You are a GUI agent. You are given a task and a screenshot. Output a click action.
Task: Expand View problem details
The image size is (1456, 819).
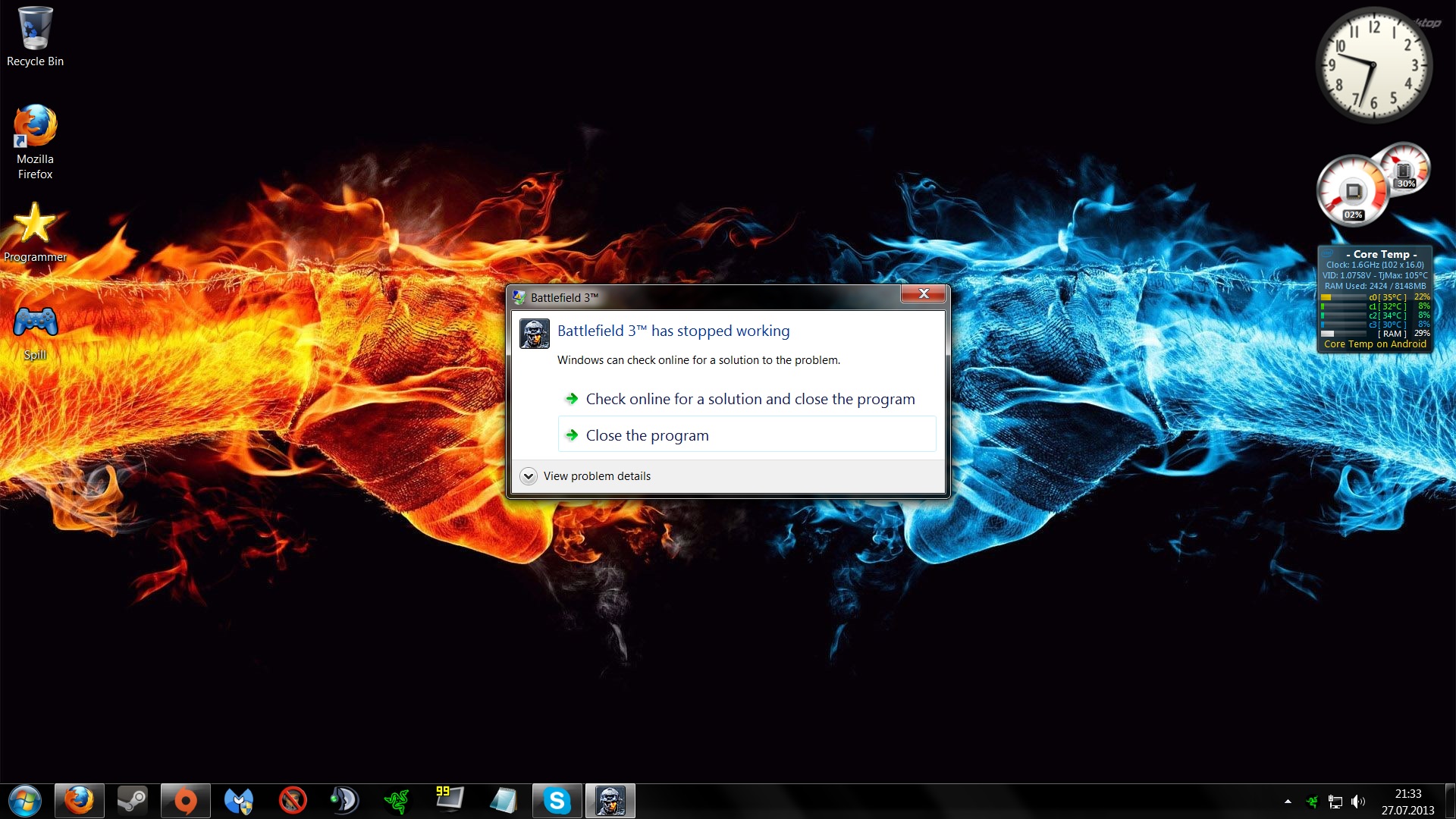(585, 476)
